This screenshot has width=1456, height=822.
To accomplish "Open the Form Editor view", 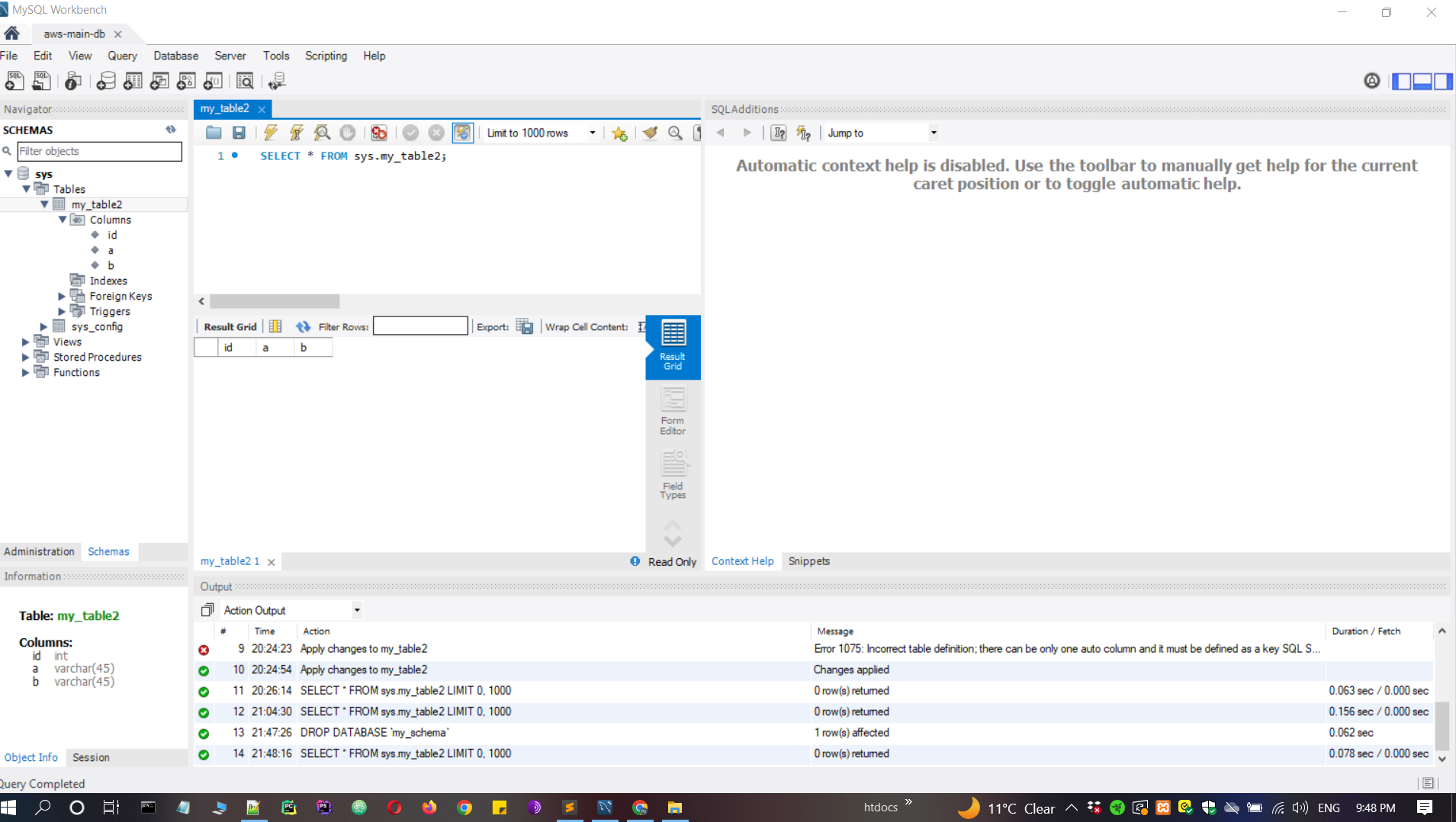I will click(673, 411).
